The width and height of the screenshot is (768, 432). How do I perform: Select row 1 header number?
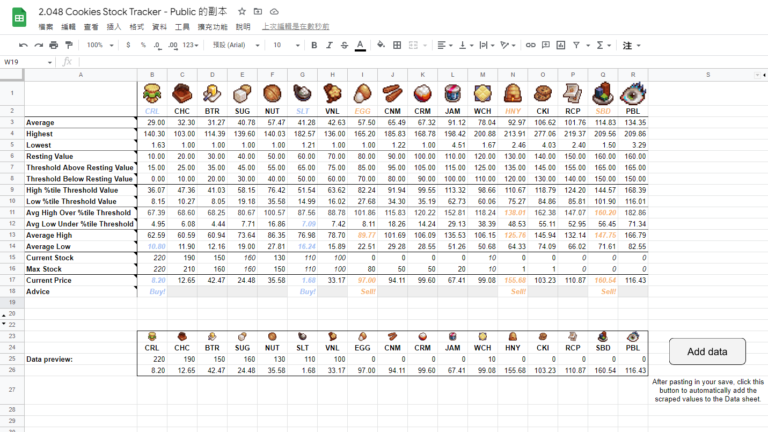12,93
